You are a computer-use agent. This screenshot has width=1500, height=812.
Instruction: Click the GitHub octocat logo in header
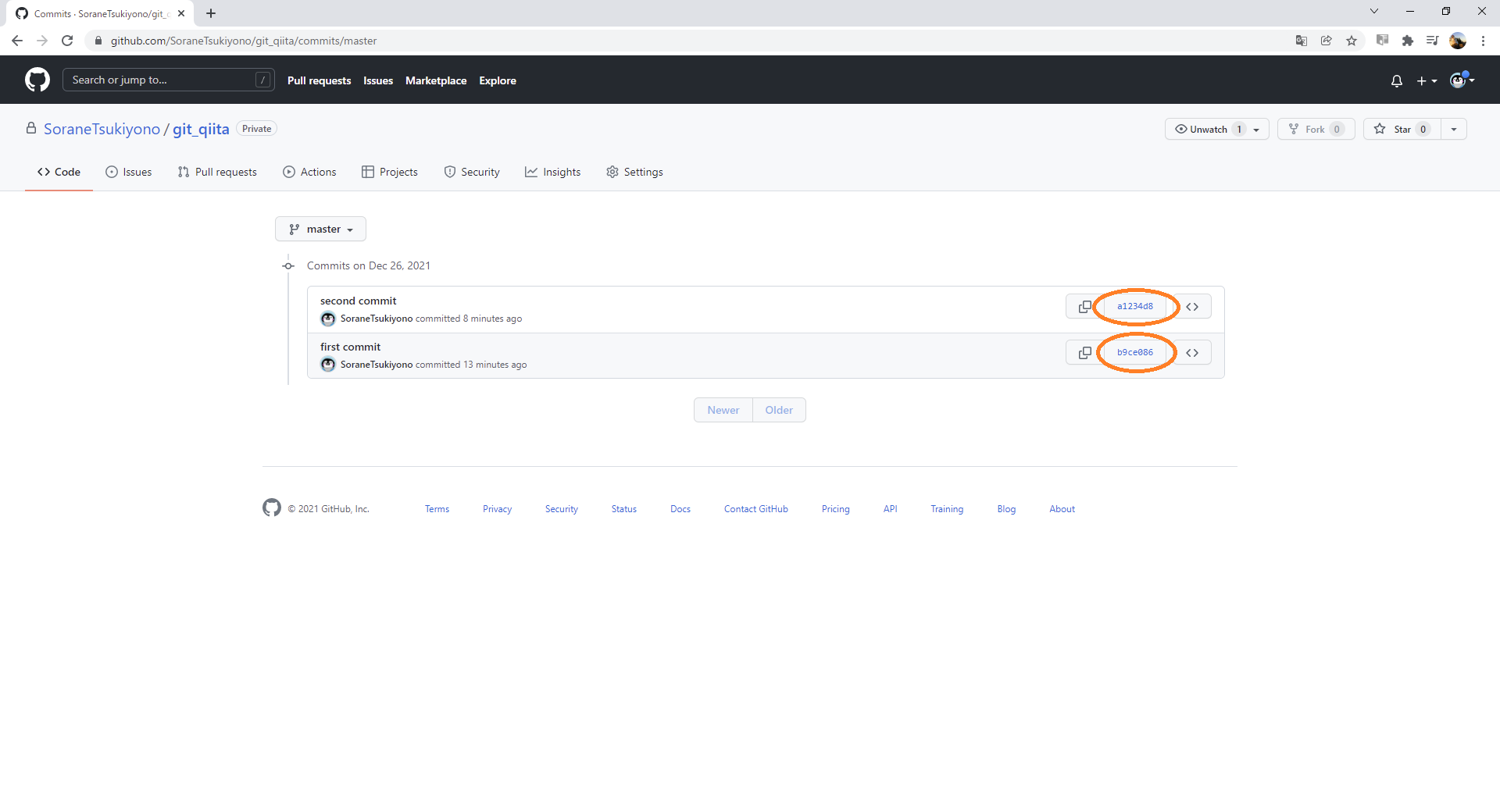tap(36, 79)
